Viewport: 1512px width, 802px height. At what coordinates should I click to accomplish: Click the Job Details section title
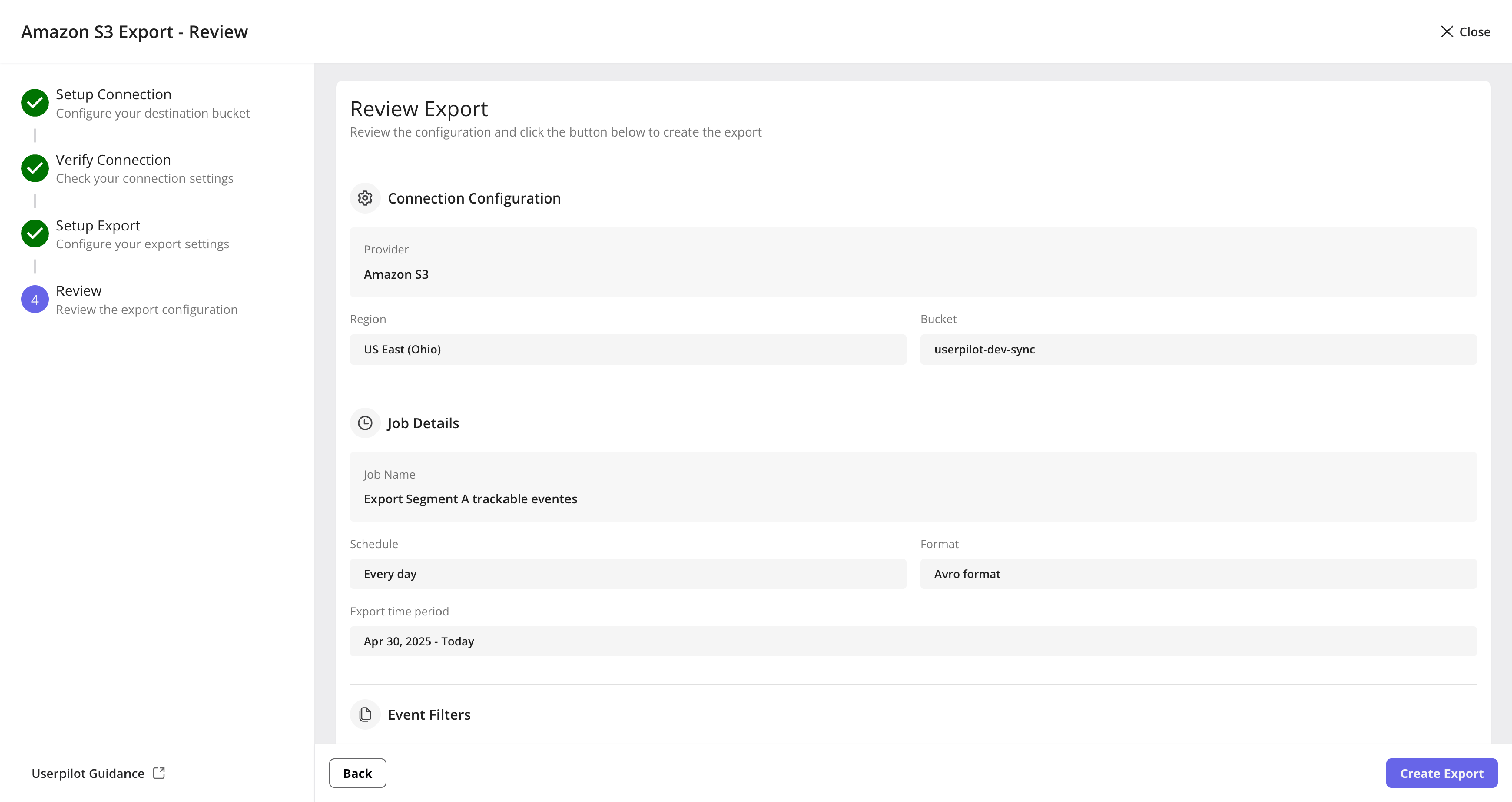(423, 424)
